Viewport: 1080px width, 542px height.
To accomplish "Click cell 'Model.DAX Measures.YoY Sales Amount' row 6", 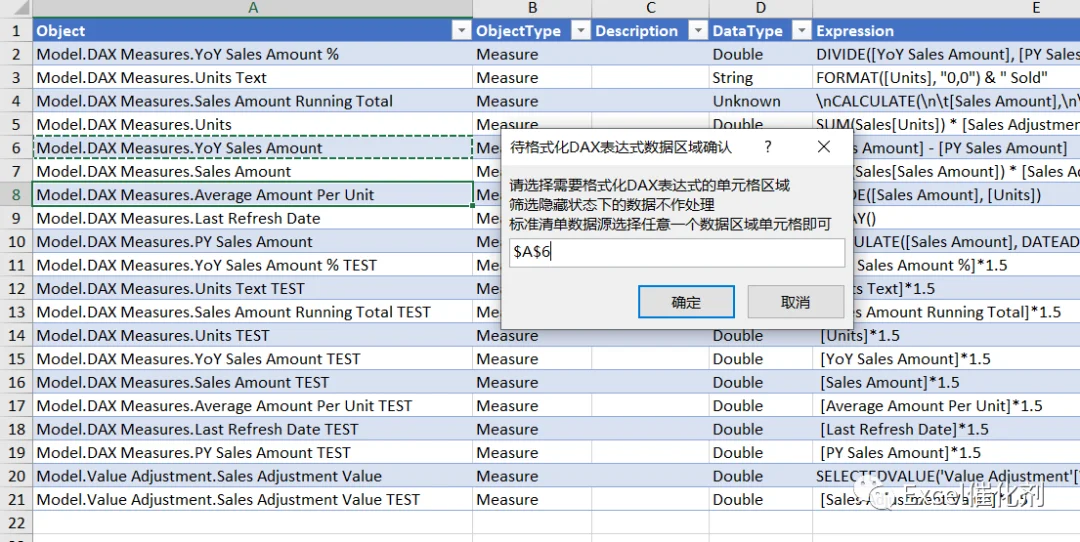I will (x=253, y=148).
